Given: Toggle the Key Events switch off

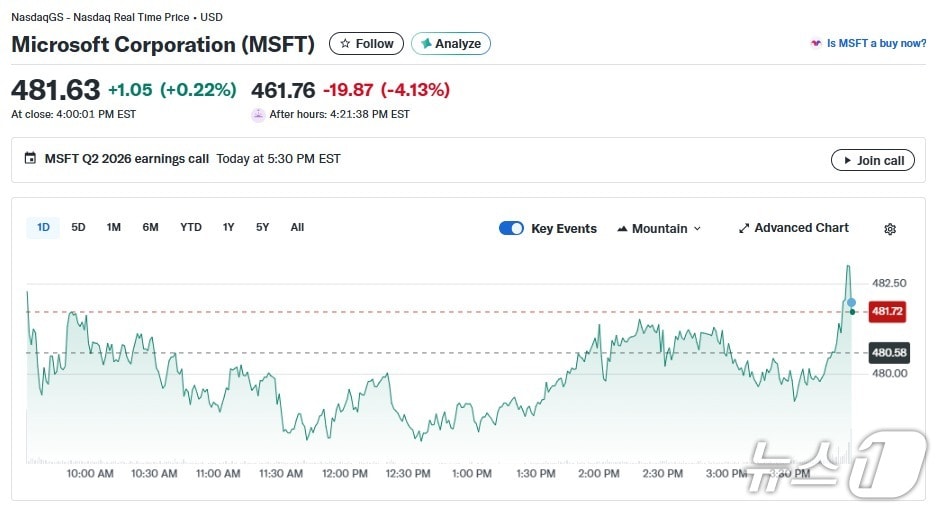Looking at the screenshot, I should (511, 228).
